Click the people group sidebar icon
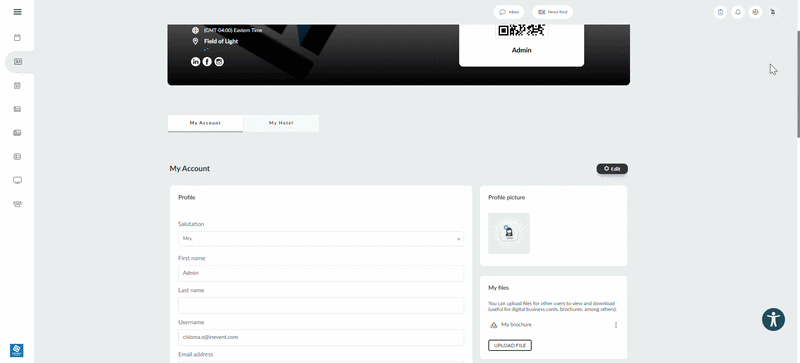Image resolution: width=800 pixels, height=363 pixels. tap(17, 204)
